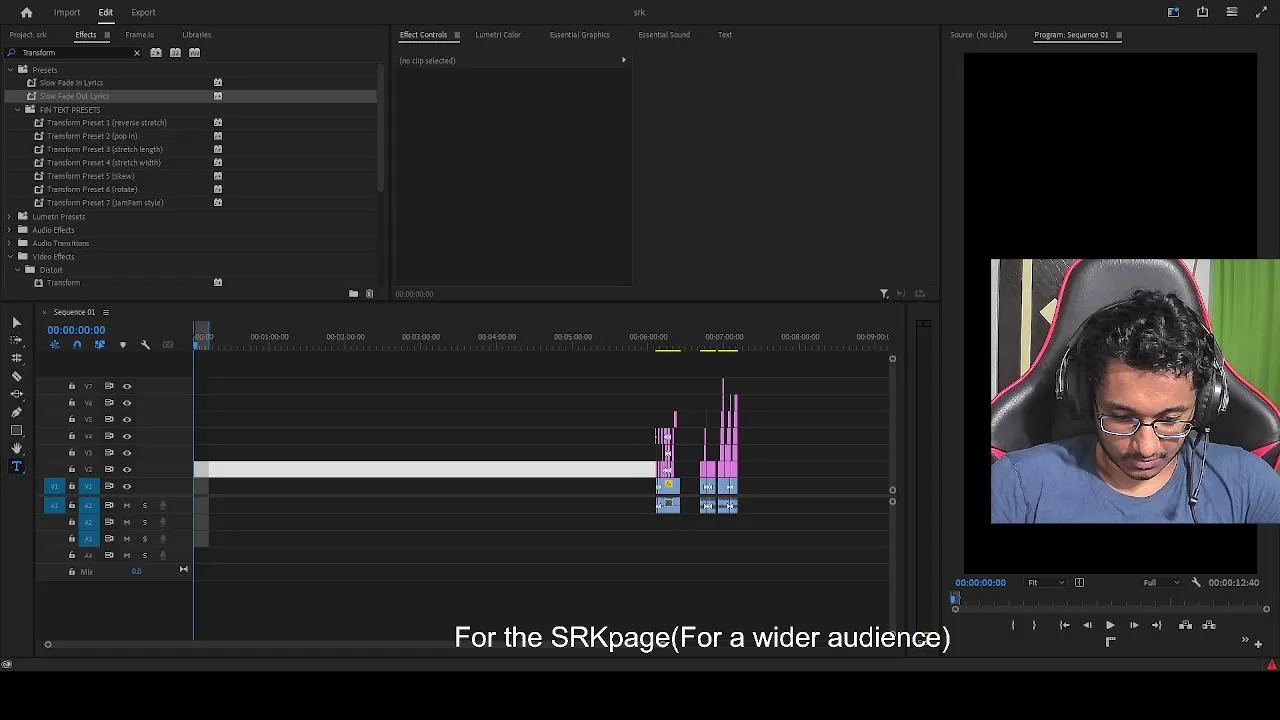Select the Rectangle tool
1280x720 pixels.
click(x=16, y=430)
